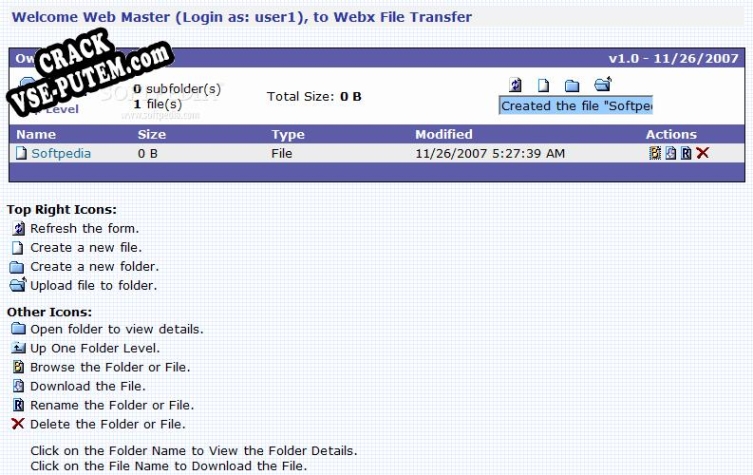The height and width of the screenshot is (475, 753).
Task: Click 'Click on the File Name to Download' hint
Action: 169,466
